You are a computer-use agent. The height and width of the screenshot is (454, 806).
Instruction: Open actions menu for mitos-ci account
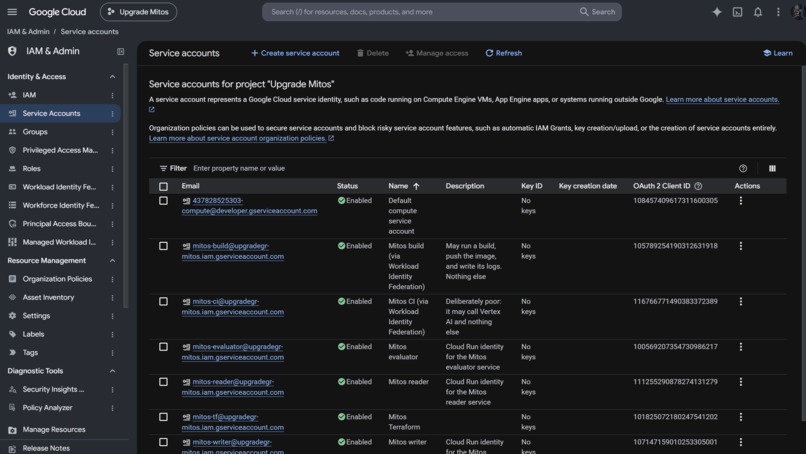coord(741,301)
